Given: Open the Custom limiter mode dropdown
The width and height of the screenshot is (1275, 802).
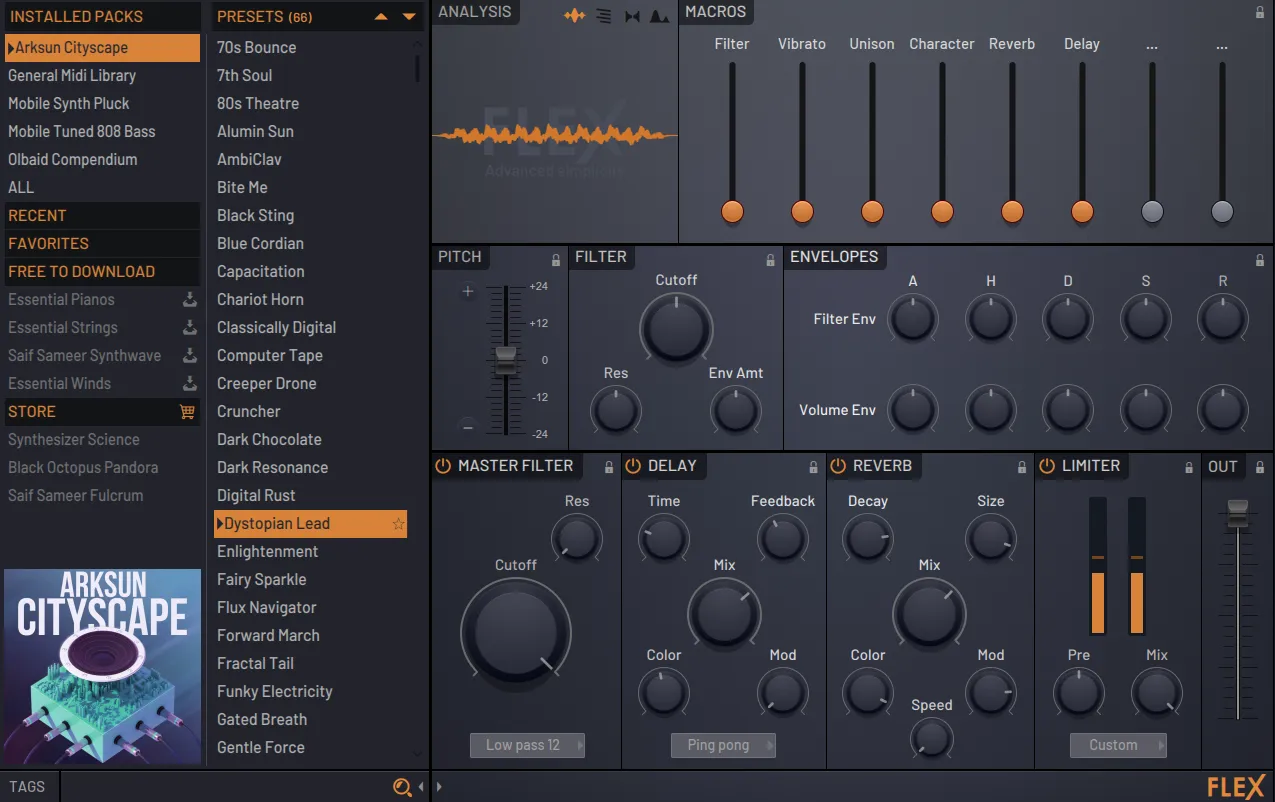Looking at the screenshot, I should click(x=1118, y=745).
